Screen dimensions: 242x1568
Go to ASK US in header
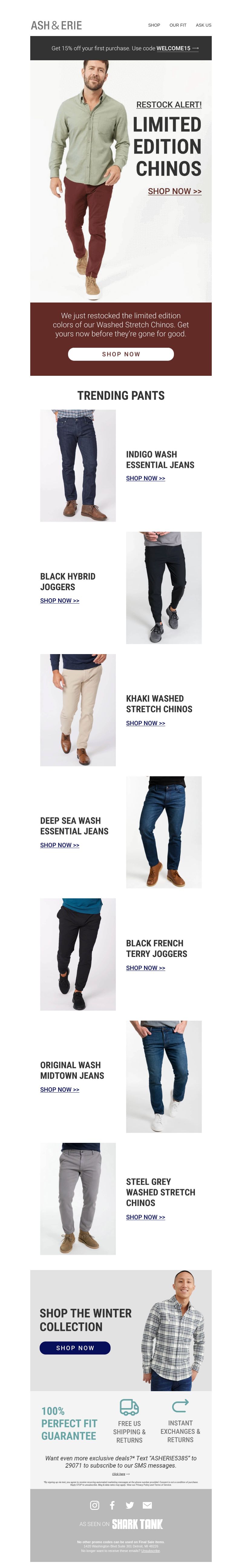[x=204, y=25]
